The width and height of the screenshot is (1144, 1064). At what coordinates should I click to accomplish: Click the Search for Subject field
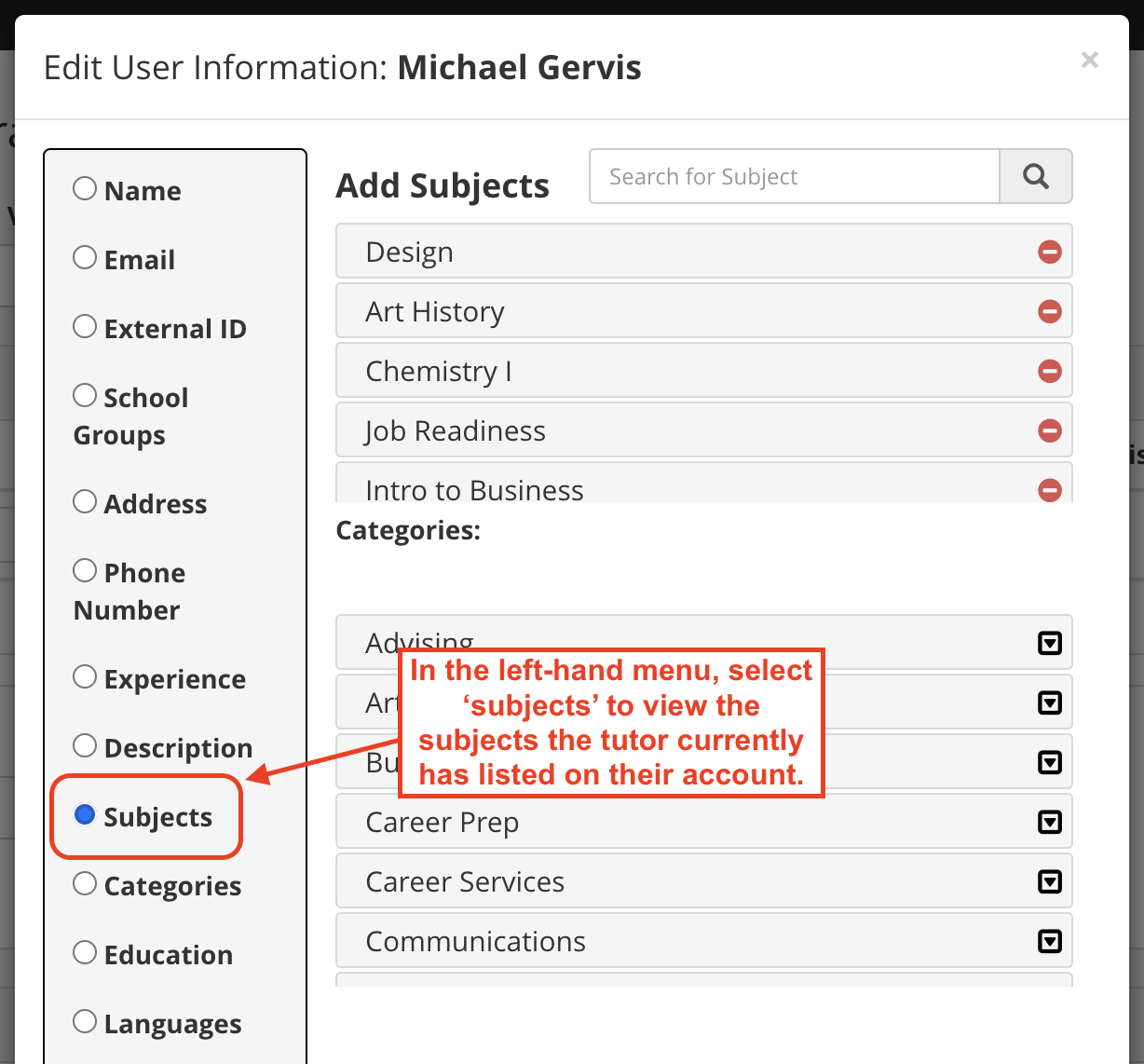[795, 176]
